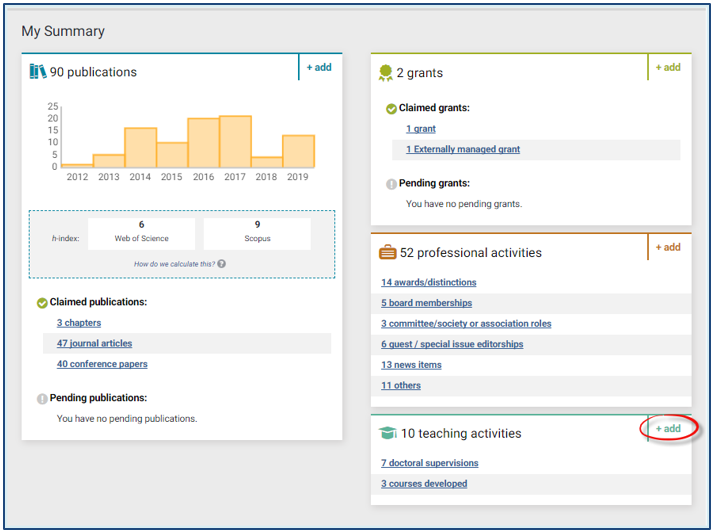
Task: View the 1 Externally managed grant
Action: click(463, 149)
